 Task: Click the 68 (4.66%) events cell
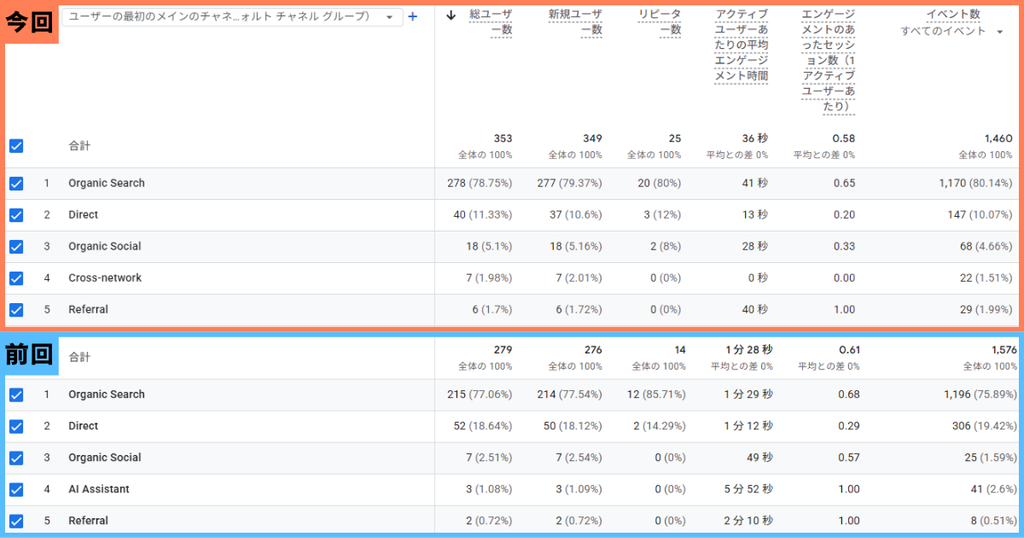tap(986, 246)
